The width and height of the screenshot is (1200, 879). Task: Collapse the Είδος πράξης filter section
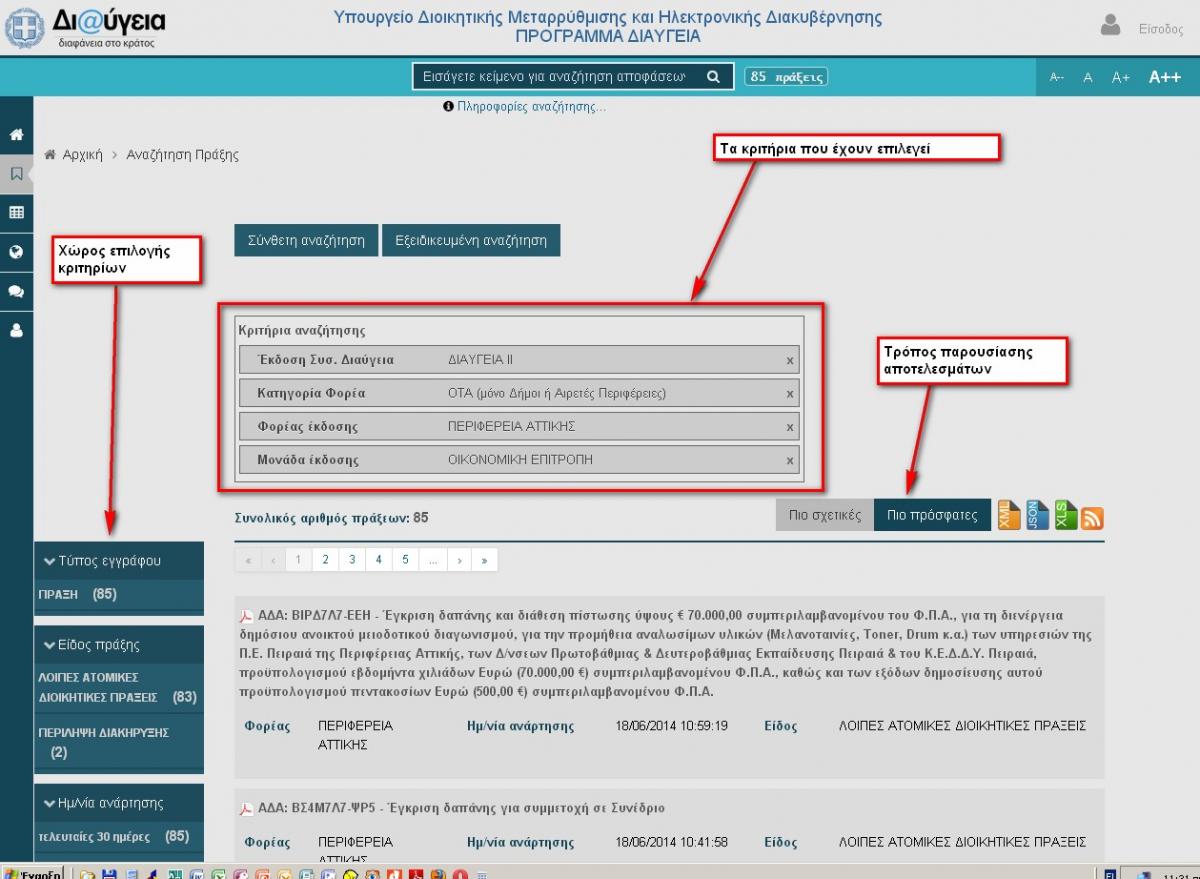click(x=48, y=645)
